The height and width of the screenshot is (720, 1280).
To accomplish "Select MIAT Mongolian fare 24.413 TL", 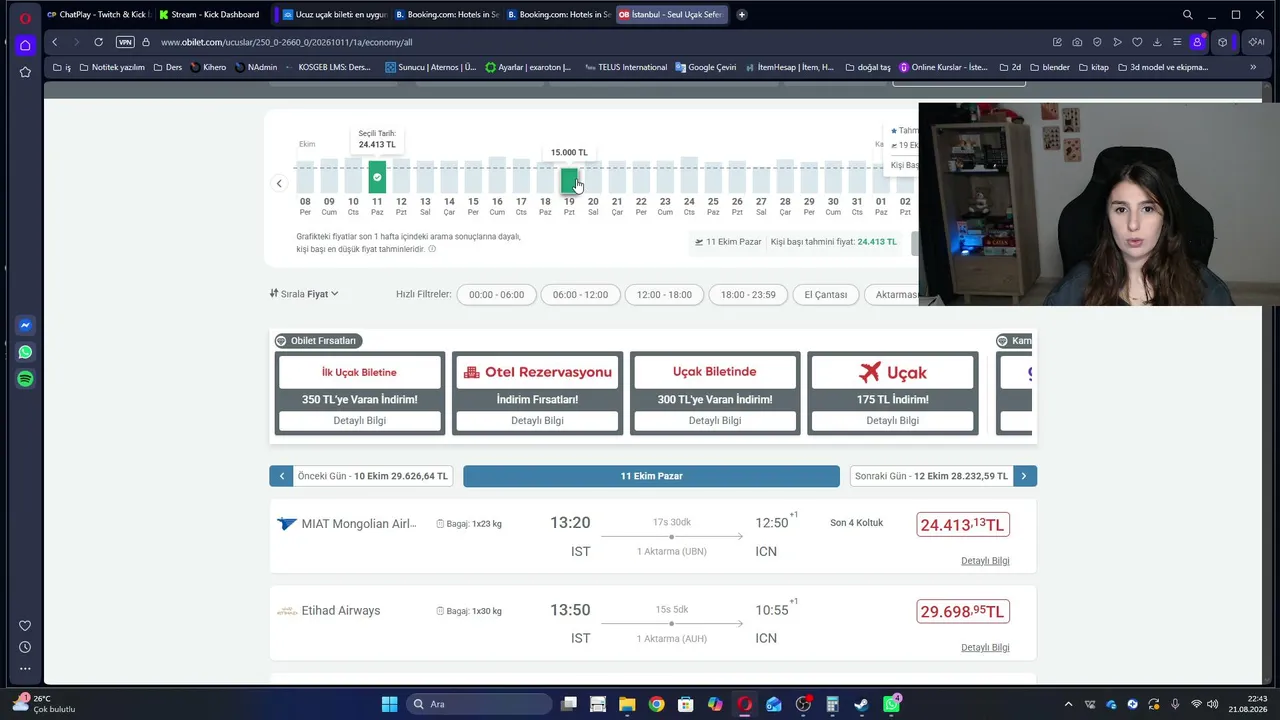I will click(963, 524).
